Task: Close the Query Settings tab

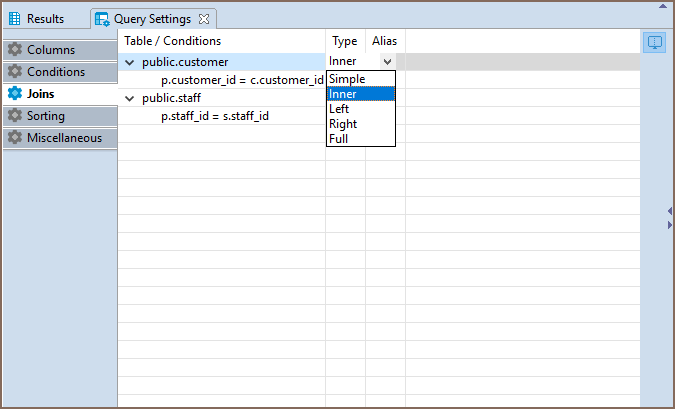Action: tap(203, 19)
